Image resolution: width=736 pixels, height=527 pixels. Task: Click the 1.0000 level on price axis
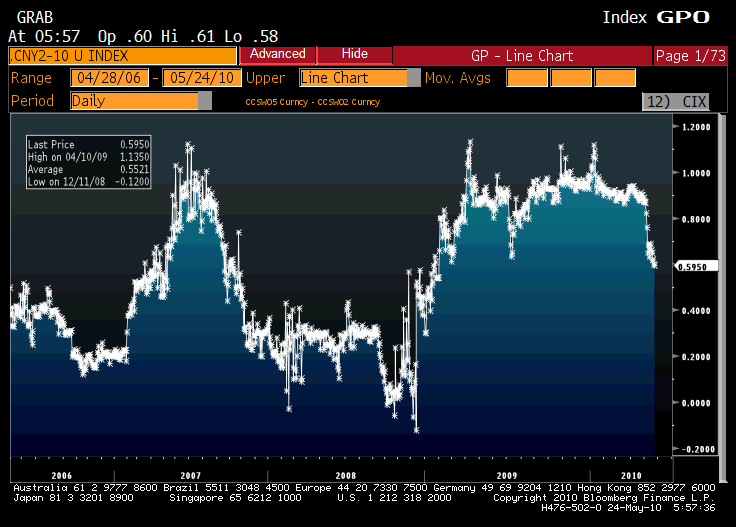coord(692,173)
